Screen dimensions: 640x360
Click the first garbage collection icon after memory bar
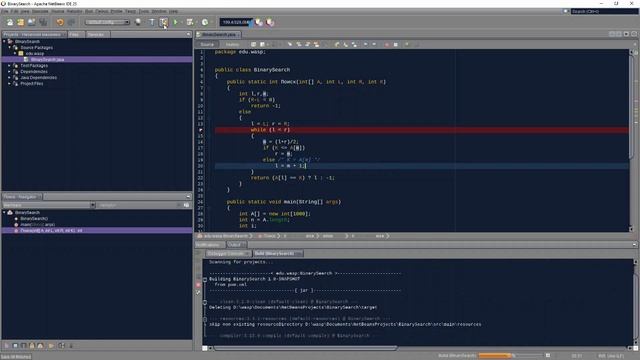click(x=259, y=22)
